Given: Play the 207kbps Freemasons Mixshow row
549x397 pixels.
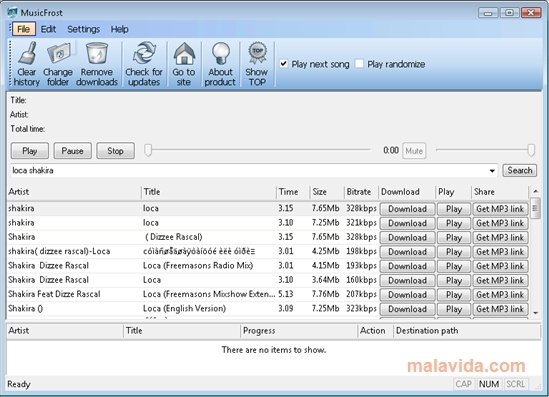Looking at the screenshot, I should [x=454, y=295].
